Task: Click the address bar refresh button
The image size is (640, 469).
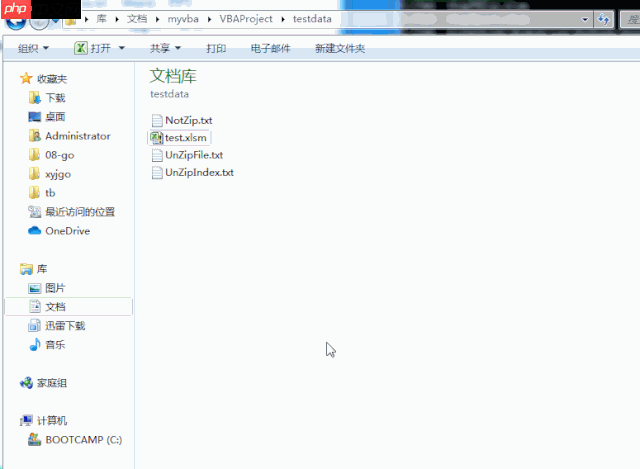Action: (x=604, y=19)
